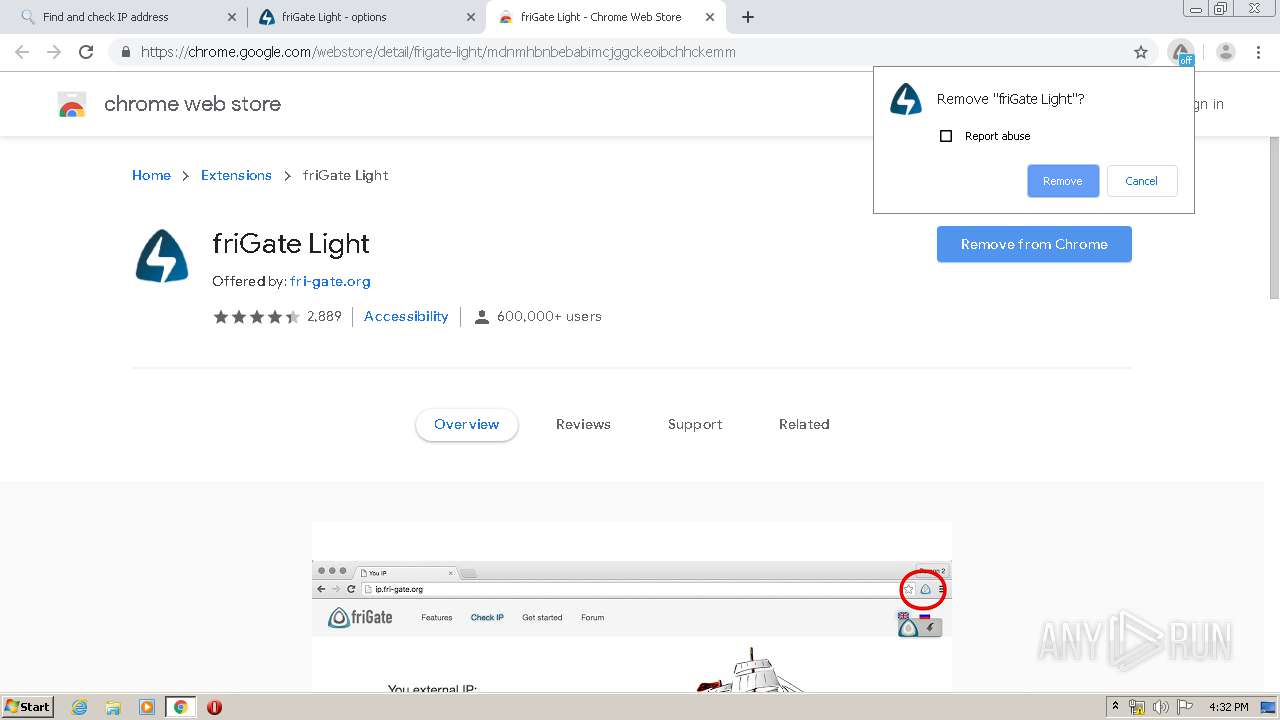Select the Support tab
The image size is (1280, 720).
pyautogui.click(x=695, y=424)
